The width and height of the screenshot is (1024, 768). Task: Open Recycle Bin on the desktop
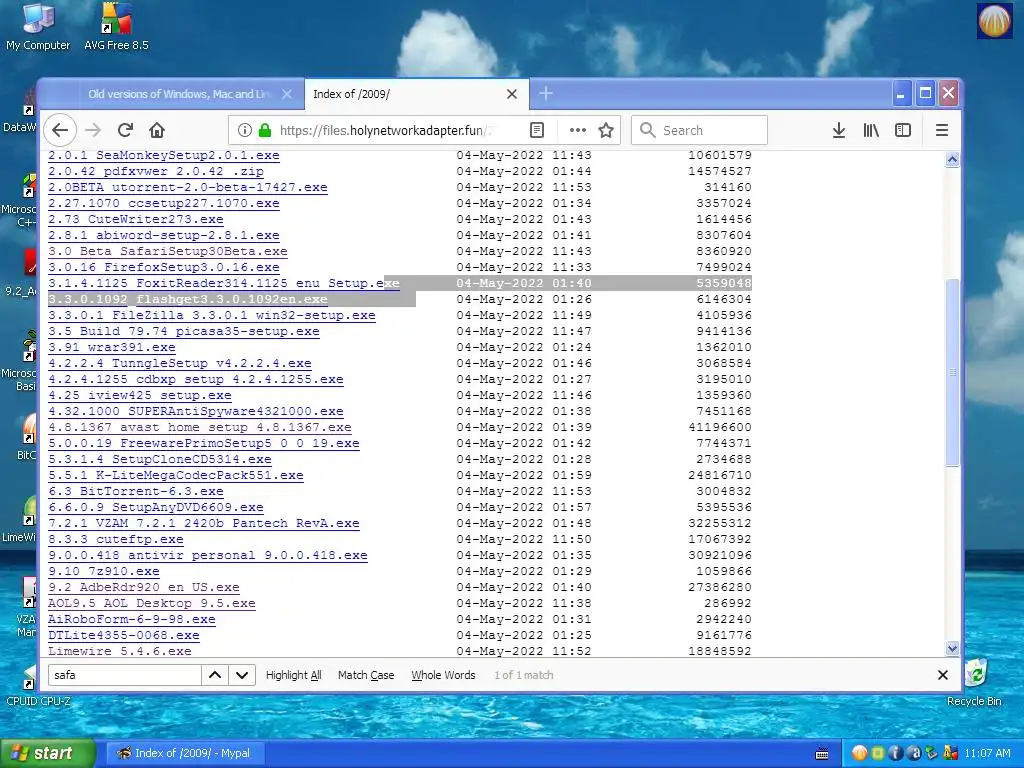click(974, 682)
